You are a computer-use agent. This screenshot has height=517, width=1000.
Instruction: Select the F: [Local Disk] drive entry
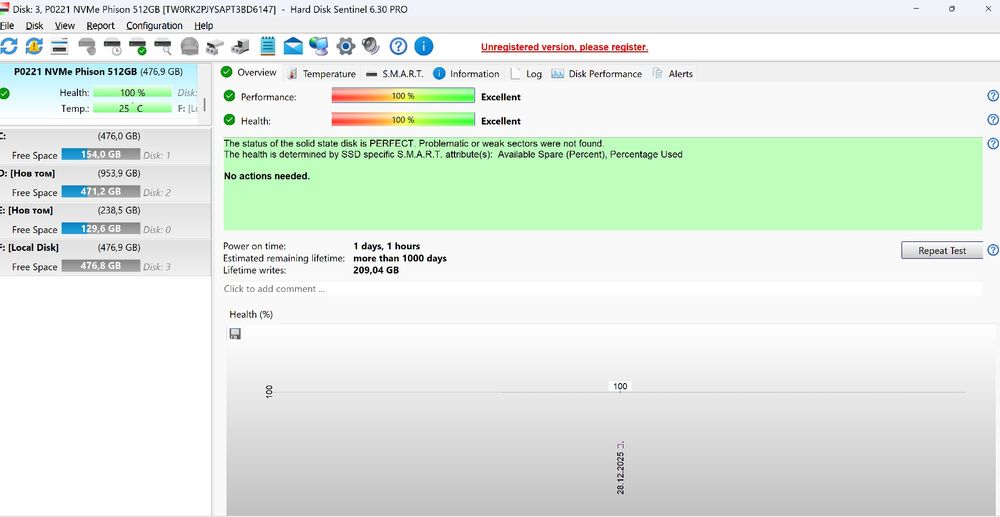pyautogui.click(x=105, y=256)
